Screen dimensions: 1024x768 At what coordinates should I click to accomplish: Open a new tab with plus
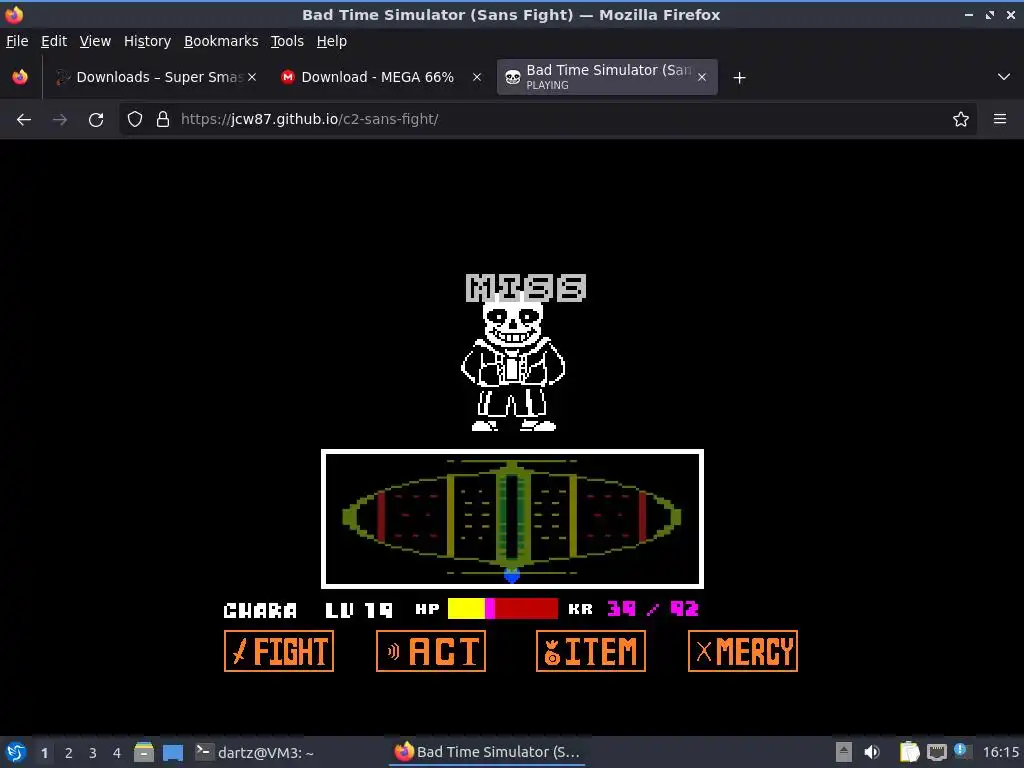pyautogui.click(x=739, y=78)
